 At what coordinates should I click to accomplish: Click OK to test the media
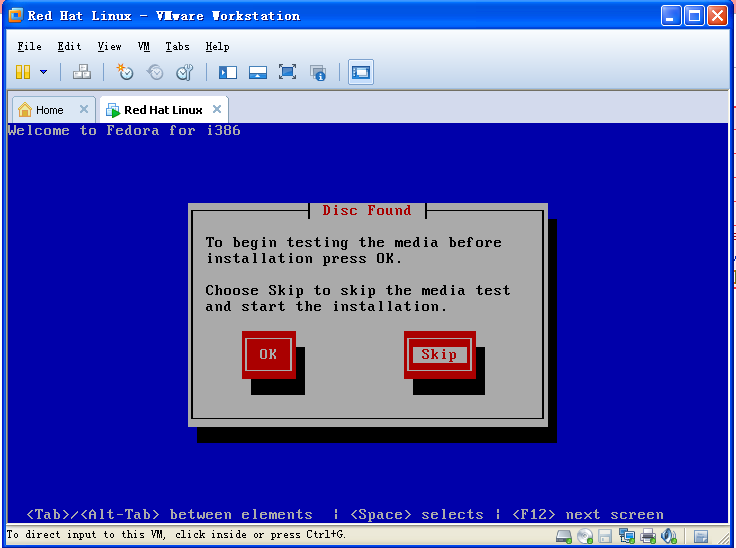(x=268, y=355)
